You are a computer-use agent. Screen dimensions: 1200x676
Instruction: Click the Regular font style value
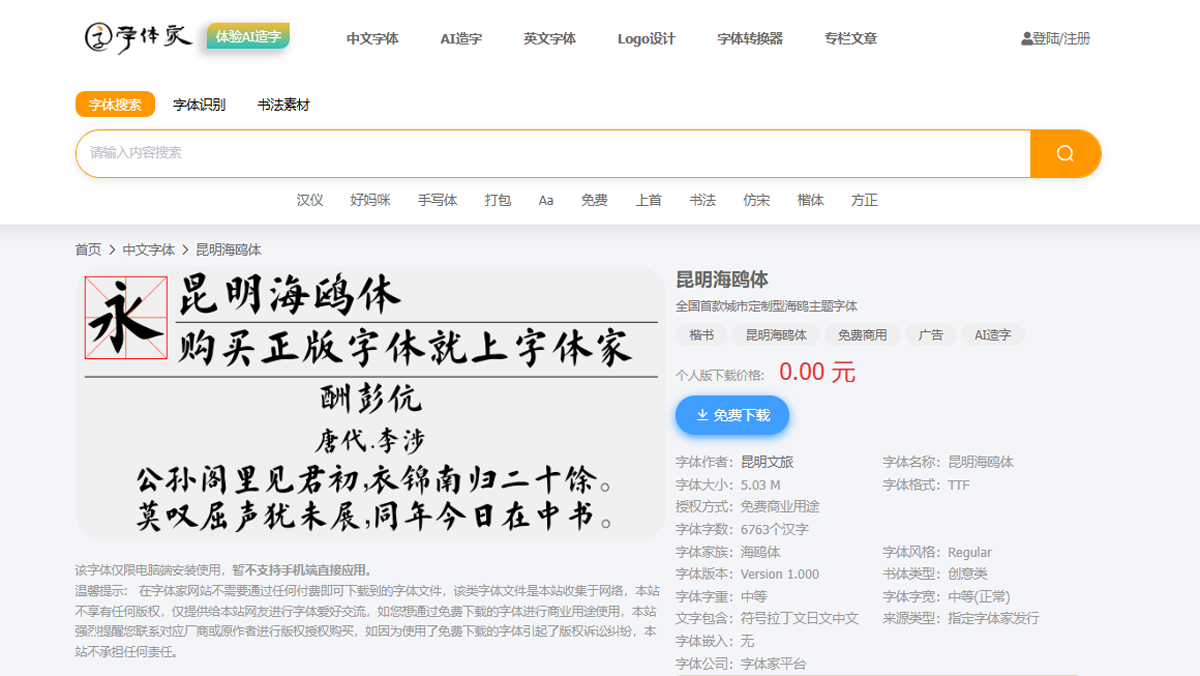point(970,552)
